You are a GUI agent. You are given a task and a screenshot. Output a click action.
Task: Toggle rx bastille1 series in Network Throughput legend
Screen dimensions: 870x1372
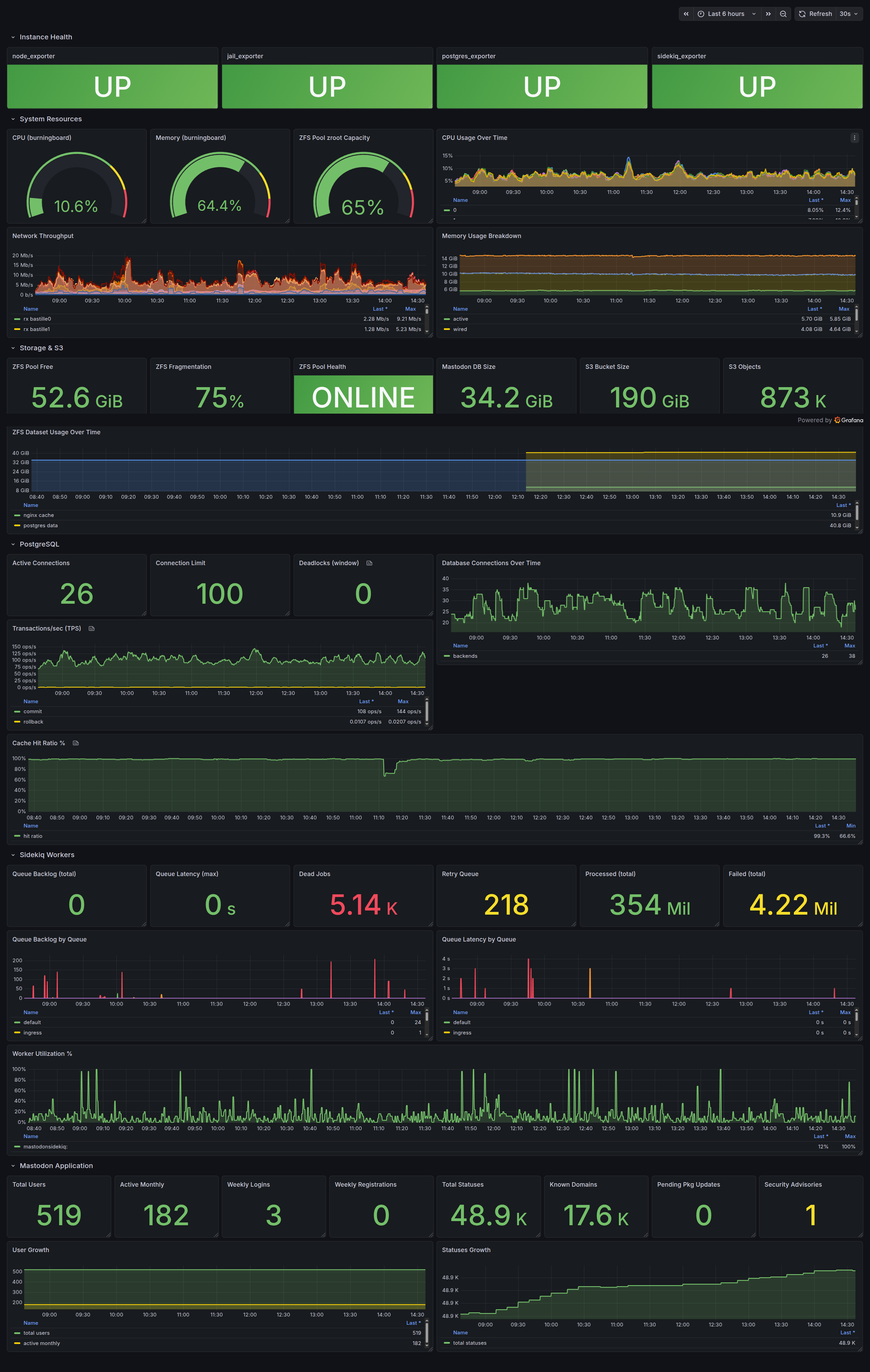point(36,329)
